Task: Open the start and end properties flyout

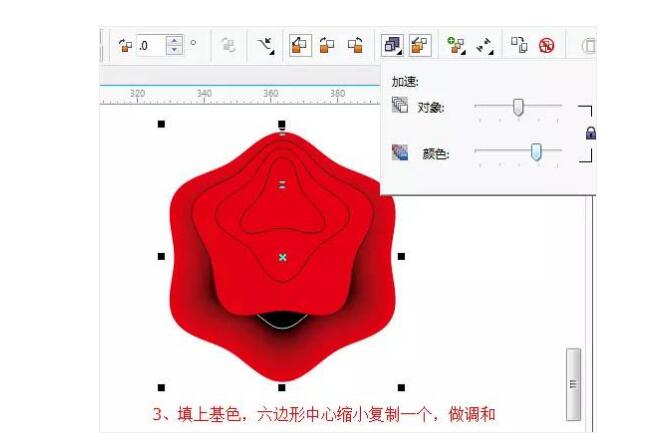Action: pos(485,46)
